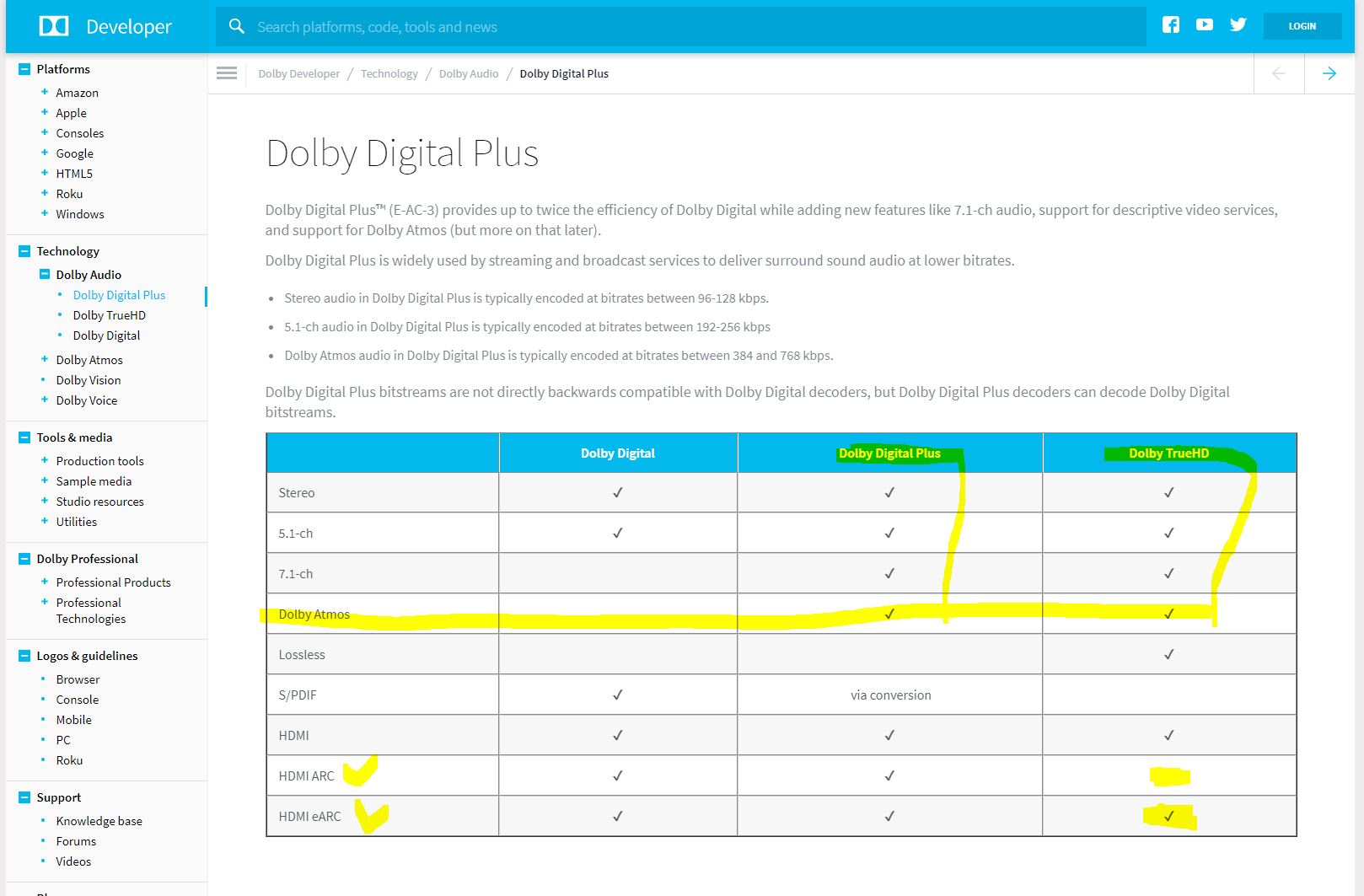The image size is (1364, 896).
Task: Click the S/PDIF row label
Action: [298, 695]
